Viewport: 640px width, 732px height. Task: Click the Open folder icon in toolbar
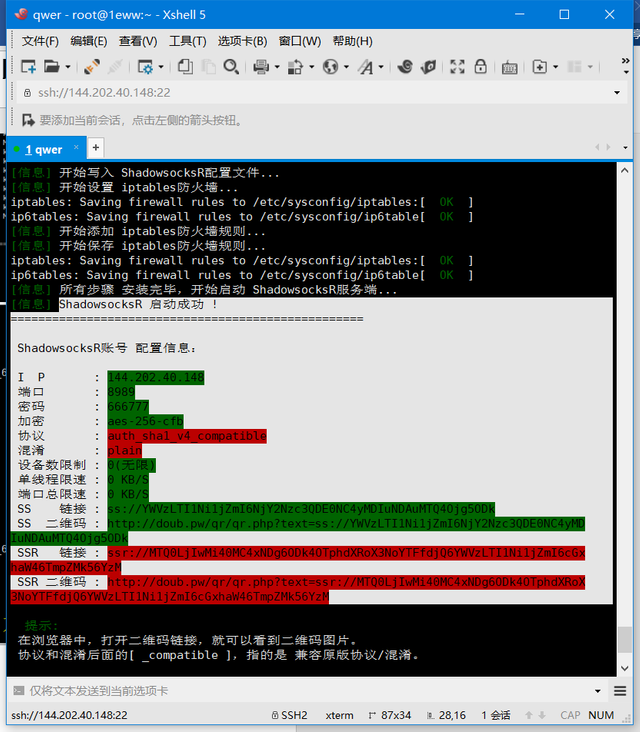[x=51, y=67]
